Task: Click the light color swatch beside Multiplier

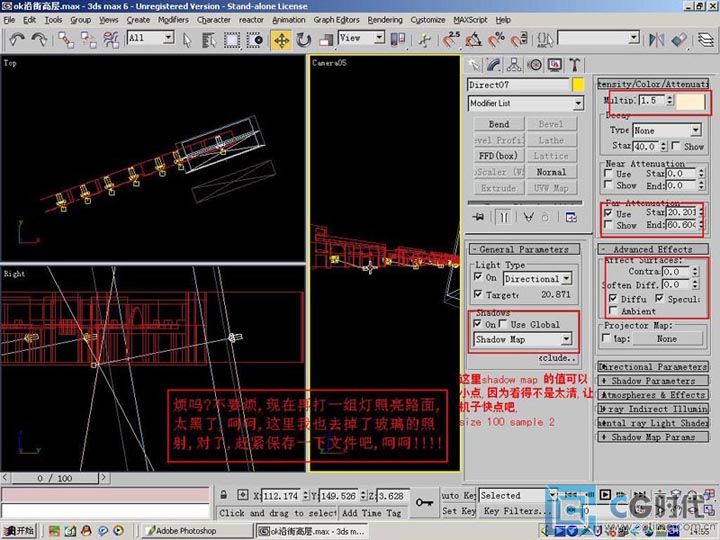Action: 689,101
